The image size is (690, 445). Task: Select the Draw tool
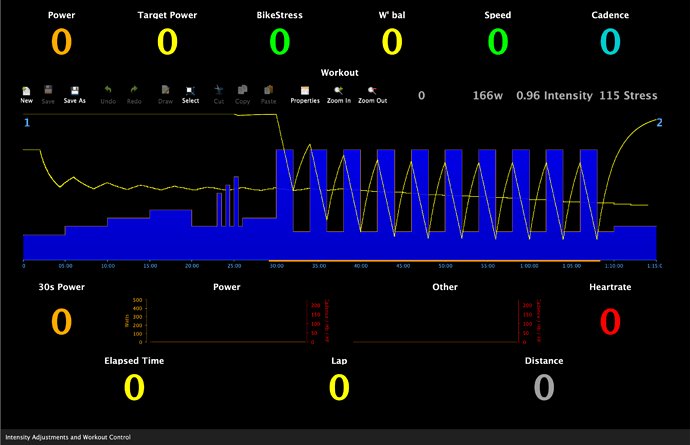(165, 90)
